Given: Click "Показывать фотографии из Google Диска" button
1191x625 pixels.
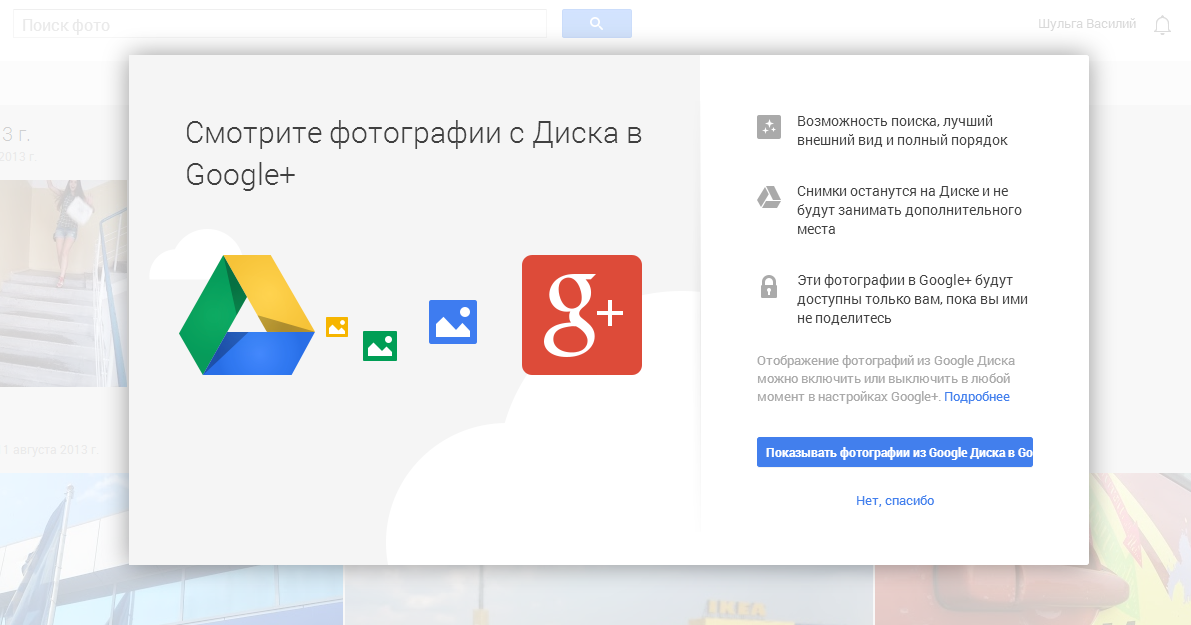Looking at the screenshot, I should click(x=895, y=452).
